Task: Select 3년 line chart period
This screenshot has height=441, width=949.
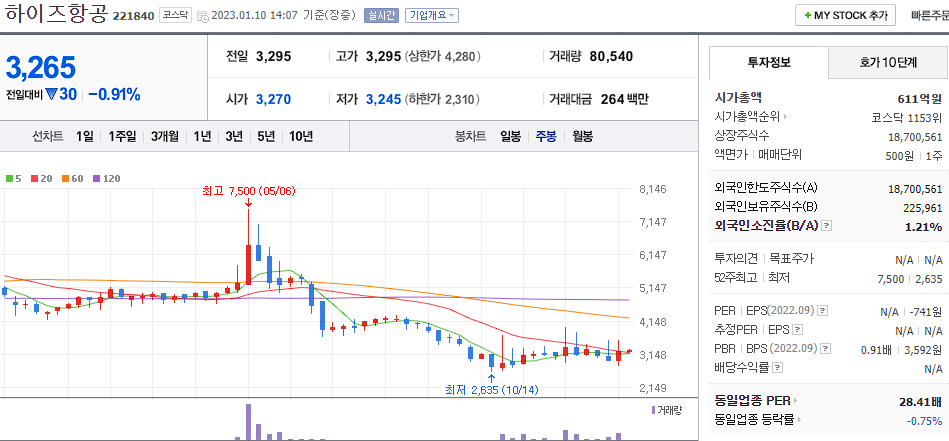Action: click(234, 136)
